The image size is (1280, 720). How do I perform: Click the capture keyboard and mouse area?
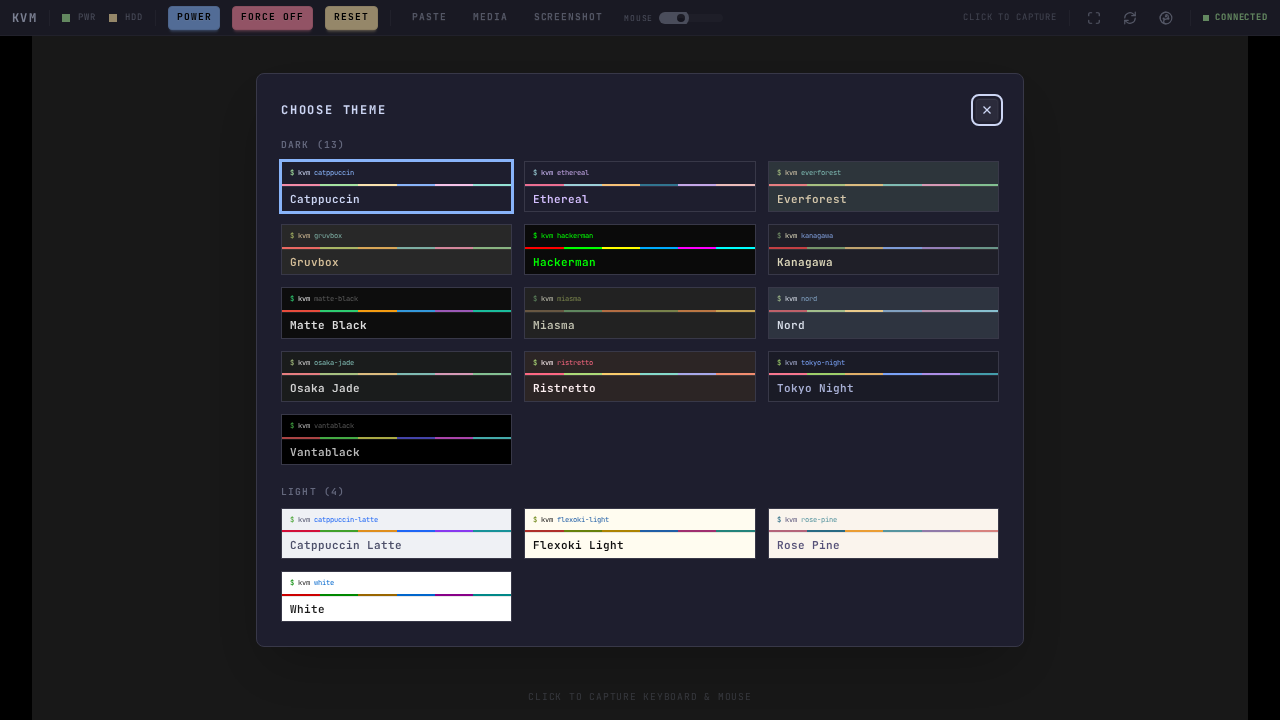(x=640, y=696)
